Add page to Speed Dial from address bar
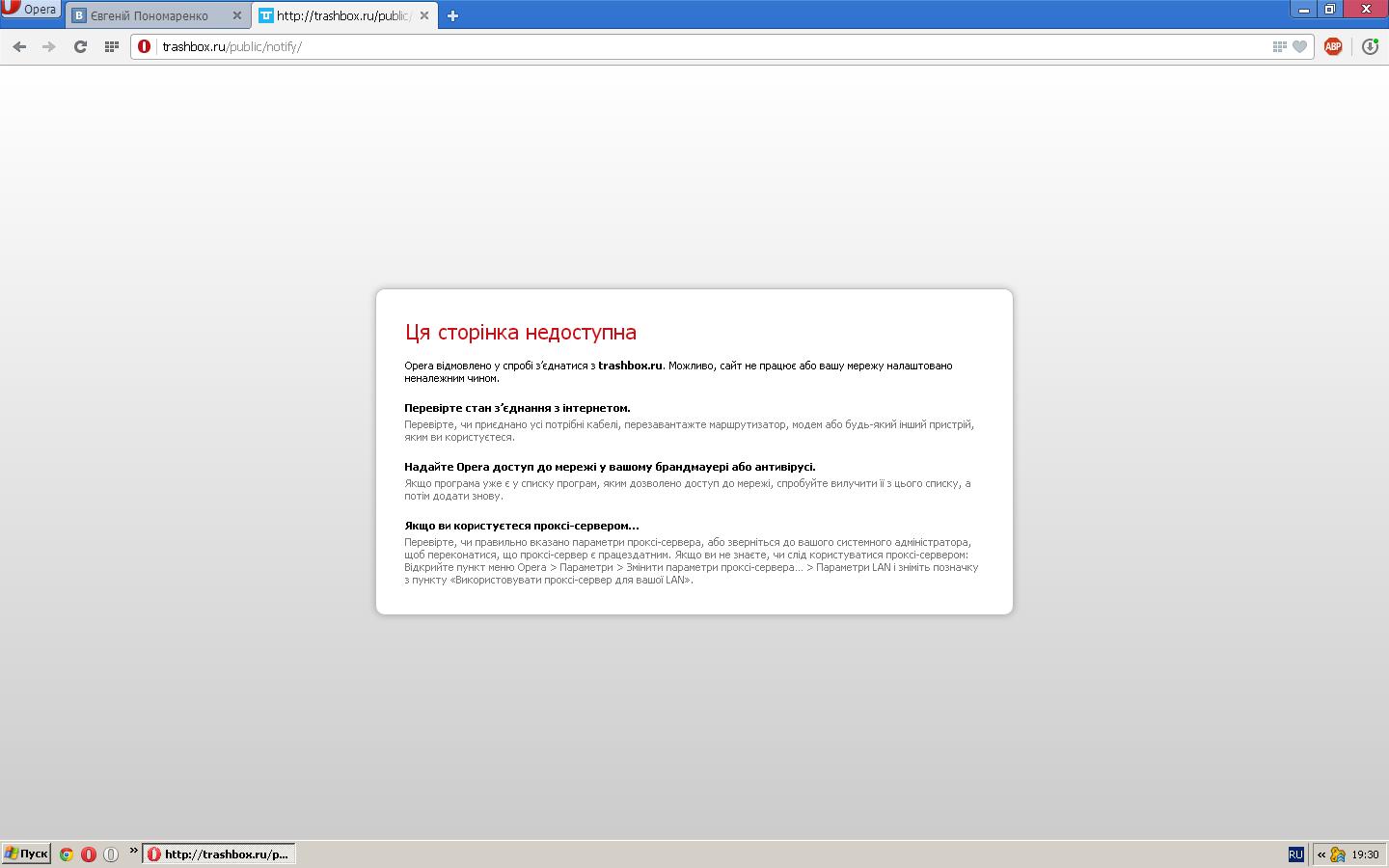Screen dimensions: 1389x868 click(x=1279, y=46)
